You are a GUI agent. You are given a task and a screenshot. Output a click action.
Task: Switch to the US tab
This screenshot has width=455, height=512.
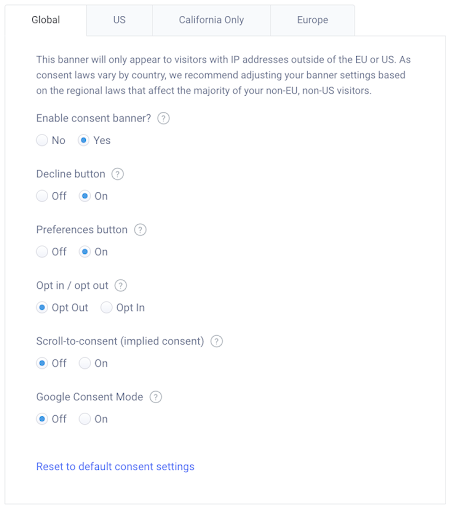pos(119,20)
